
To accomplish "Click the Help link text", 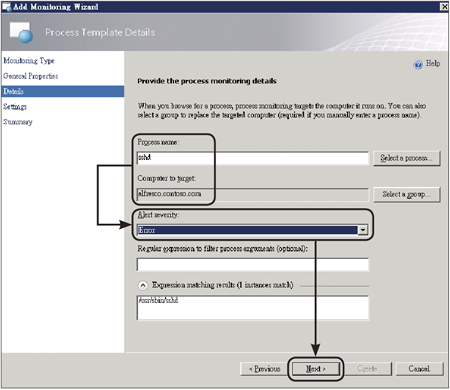I will [x=433, y=63].
